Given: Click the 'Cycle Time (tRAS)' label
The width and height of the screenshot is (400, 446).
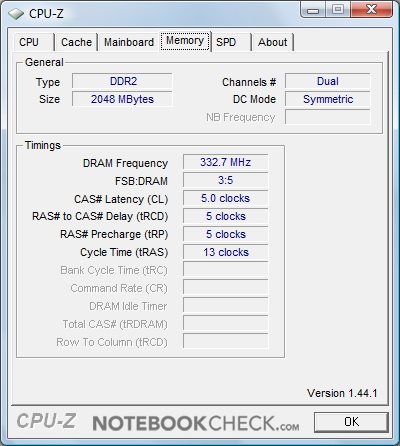Looking at the screenshot, I should (124, 252).
